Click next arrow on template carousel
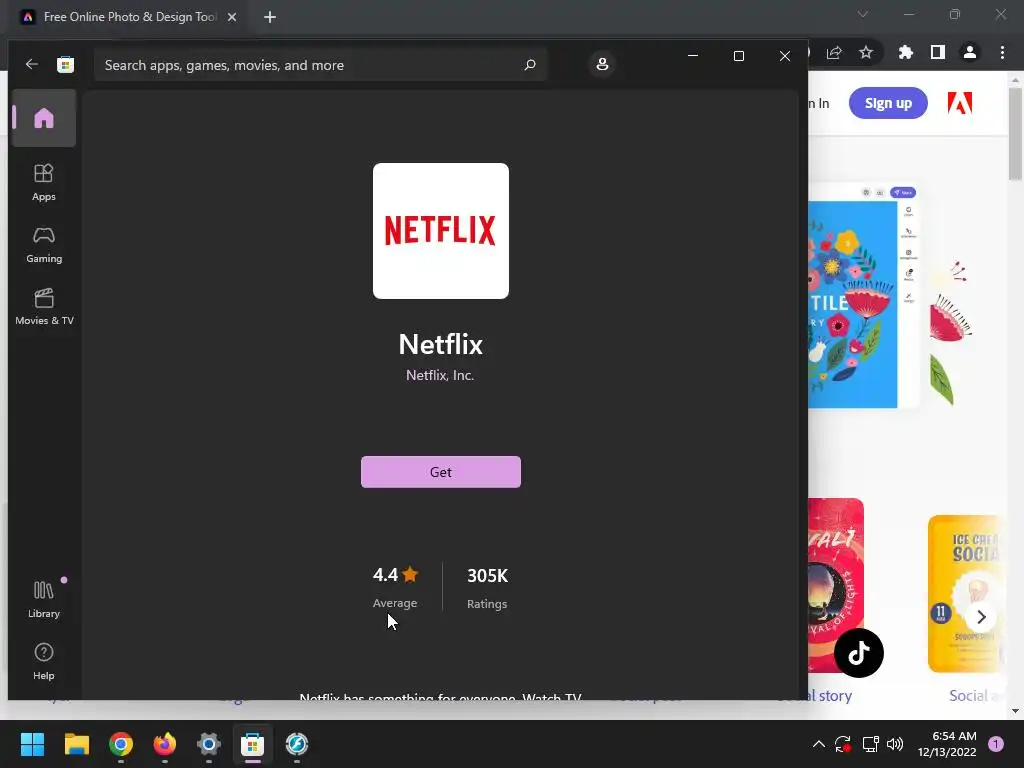Screen dimensions: 1024x768 click(x=981, y=616)
